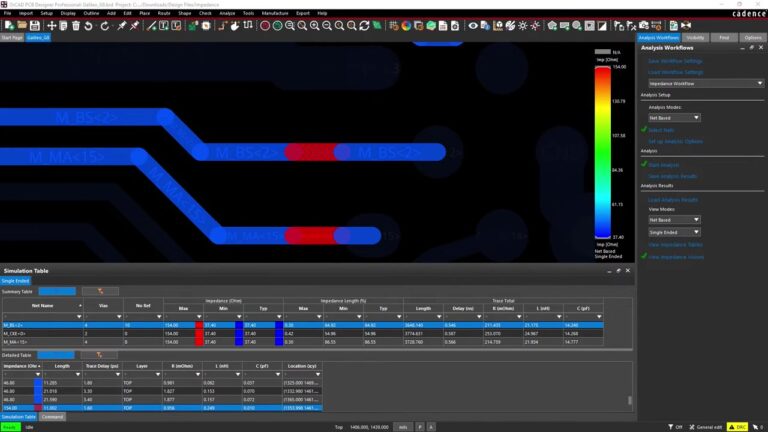Toggle the A button in status bar
This screenshot has width=768, height=432.
[x=431, y=427]
